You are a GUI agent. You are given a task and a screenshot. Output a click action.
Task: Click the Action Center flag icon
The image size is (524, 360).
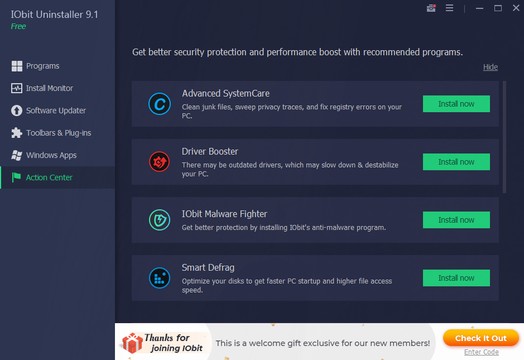pos(16,177)
